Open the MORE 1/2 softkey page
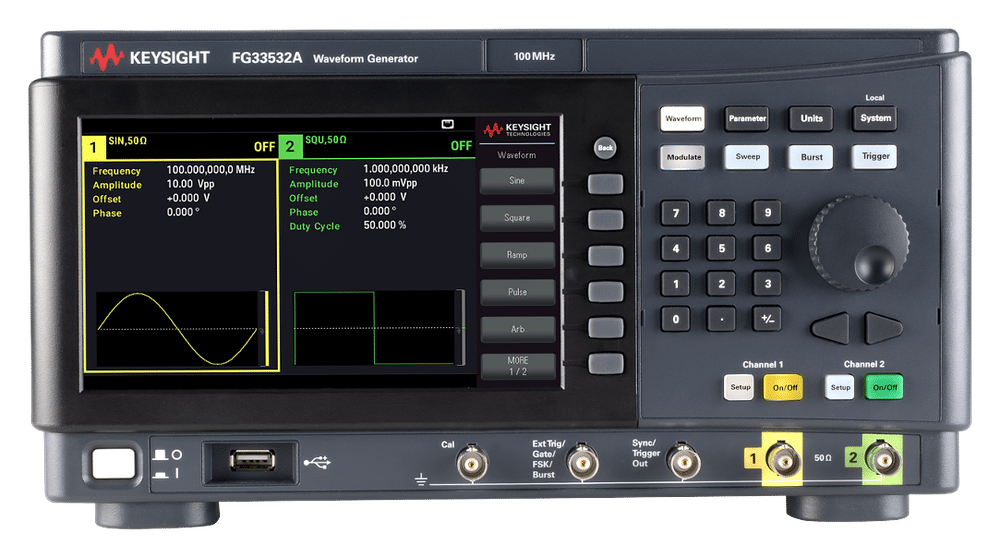1000x558 pixels. tap(517, 367)
